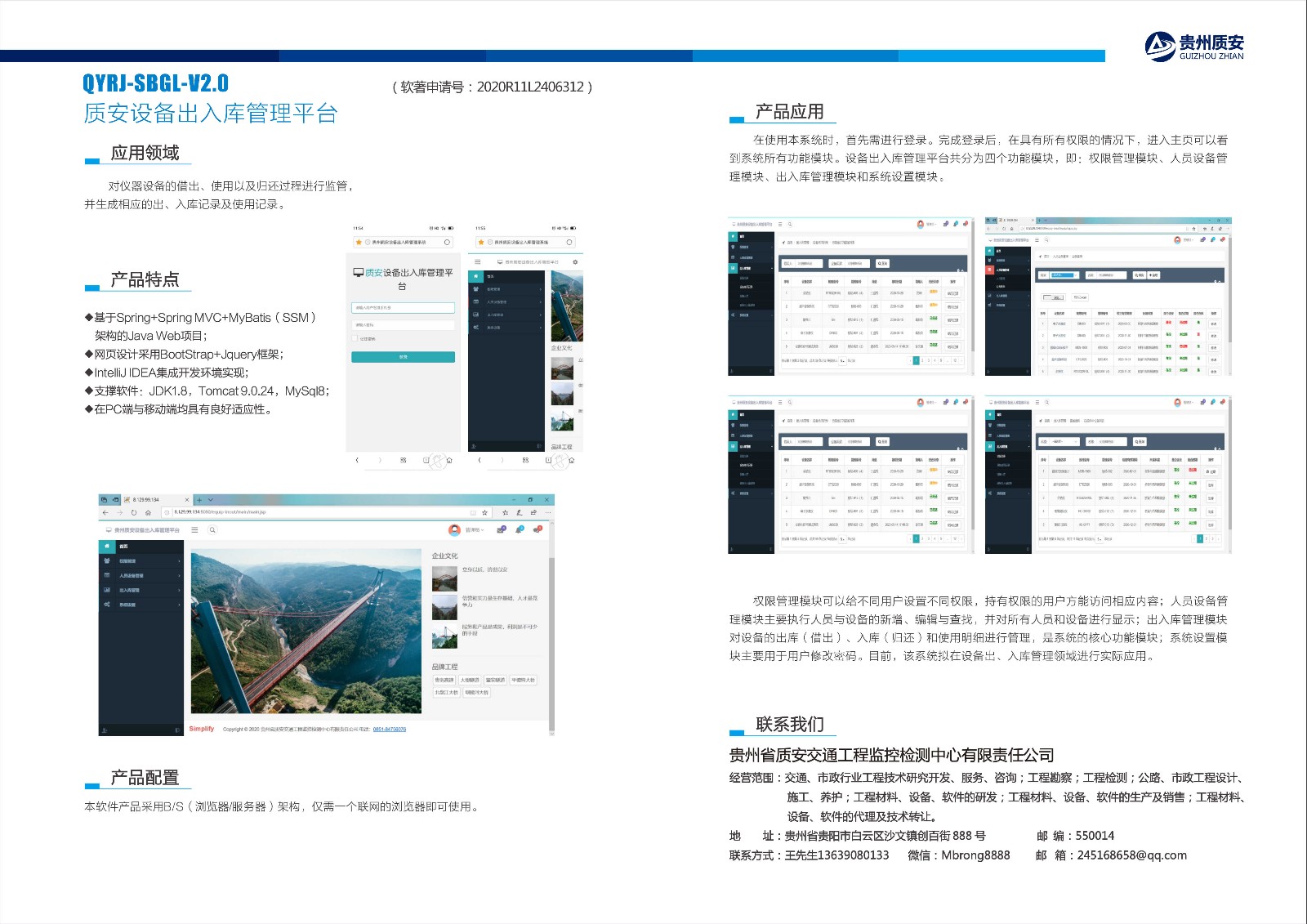This screenshot has width=1307, height=924.
Task: Open the mail envelope notification icon in large homepage header
Action: pyautogui.click(x=502, y=529)
